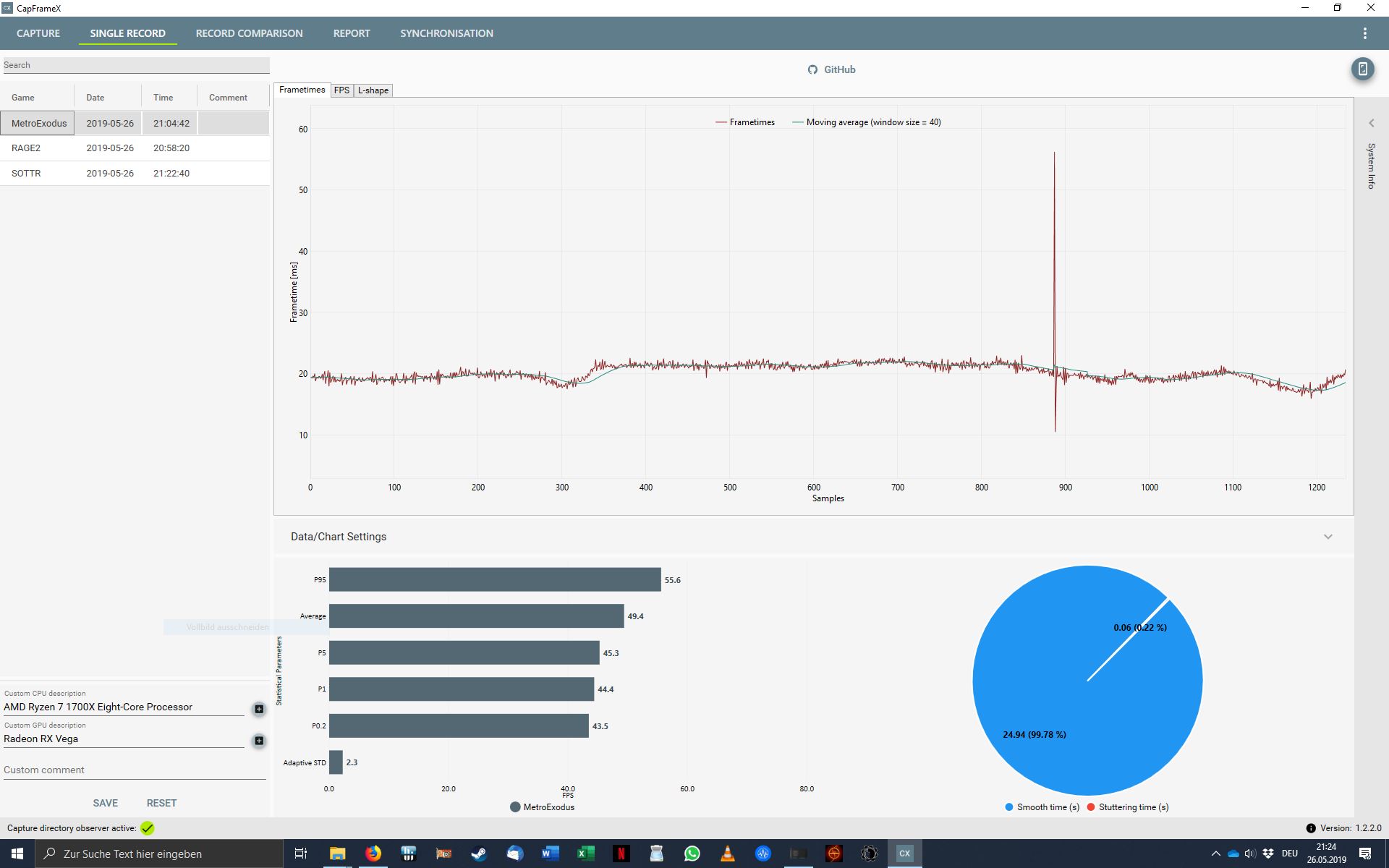
Task: Launch Firefox from the taskbar
Action: click(x=373, y=854)
